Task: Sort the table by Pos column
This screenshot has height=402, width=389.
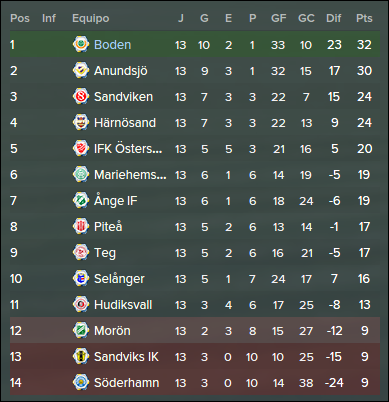Action: coord(20,18)
